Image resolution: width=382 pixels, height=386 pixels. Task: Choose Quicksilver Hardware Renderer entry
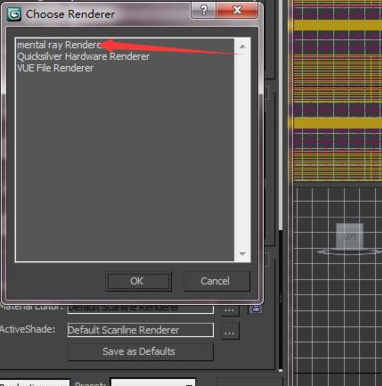click(x=83, y=56)
